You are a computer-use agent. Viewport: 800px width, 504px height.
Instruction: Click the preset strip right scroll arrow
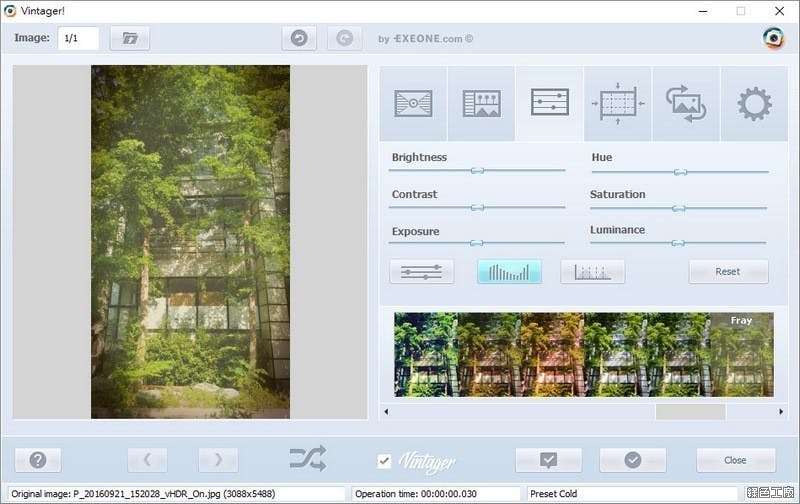(x=781, y=412)
